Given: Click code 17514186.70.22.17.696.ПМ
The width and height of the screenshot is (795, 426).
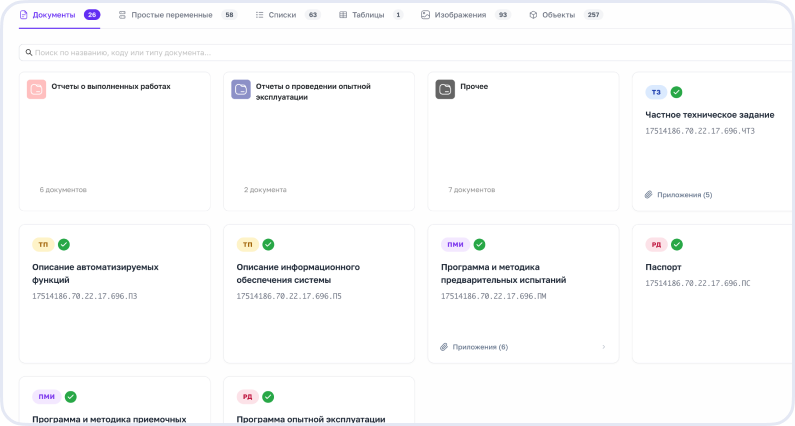Looking at the screenshot, I should click(x=493, y=296).
